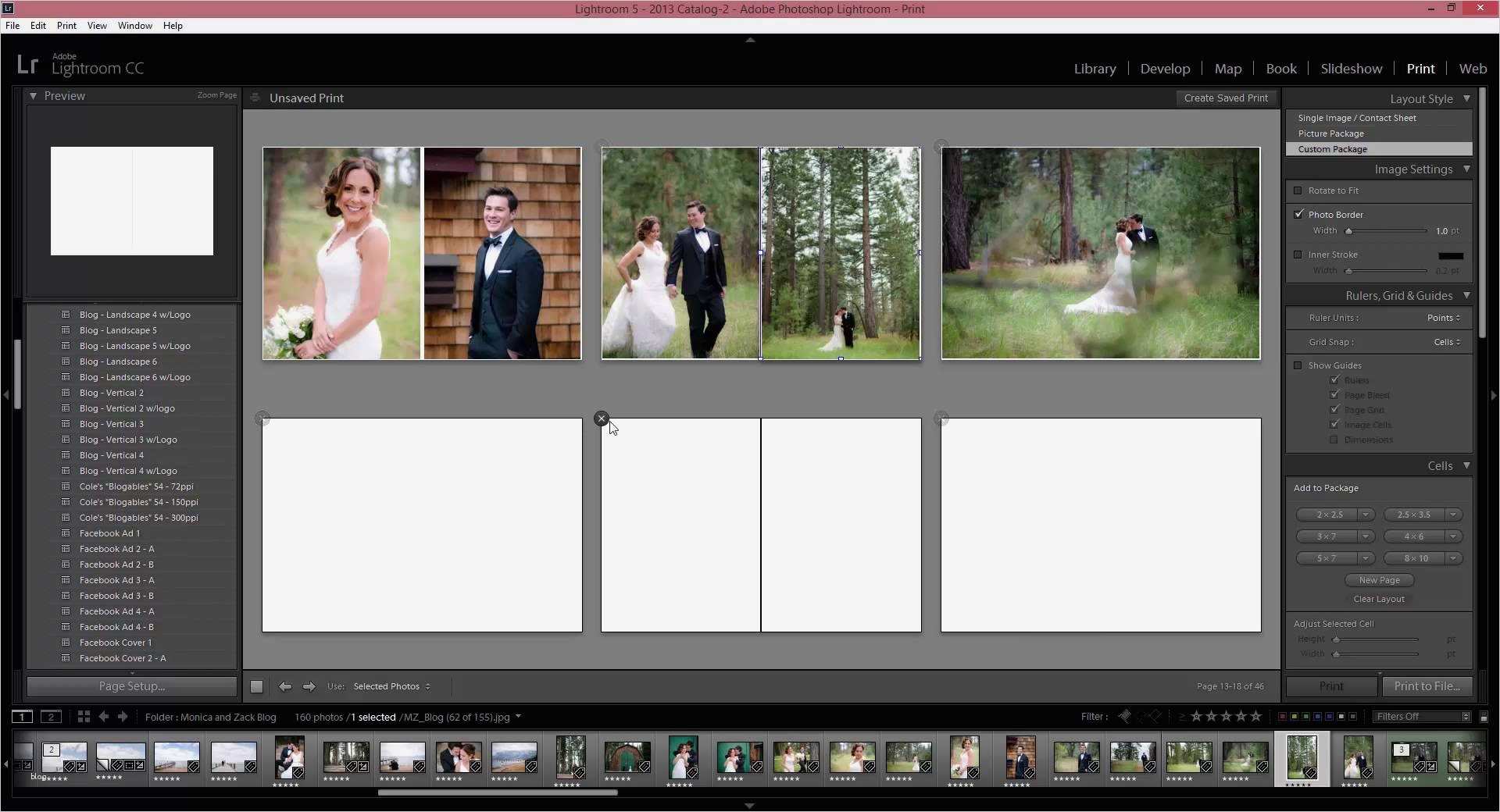Select the Picture Package layout style
The width and height of the screenshot is (1500, 812).
click(x=1330, y=134)
